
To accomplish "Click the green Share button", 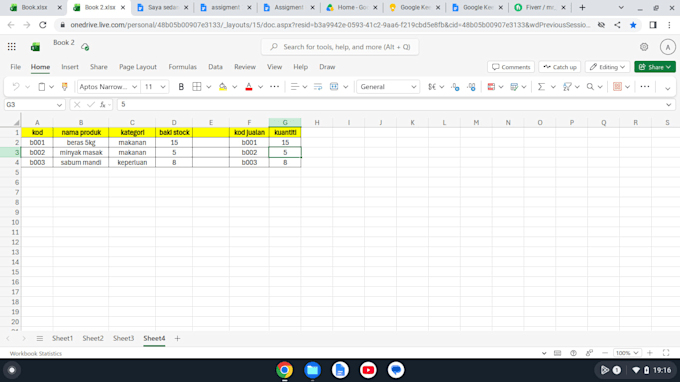I will (x=655, y=67).
